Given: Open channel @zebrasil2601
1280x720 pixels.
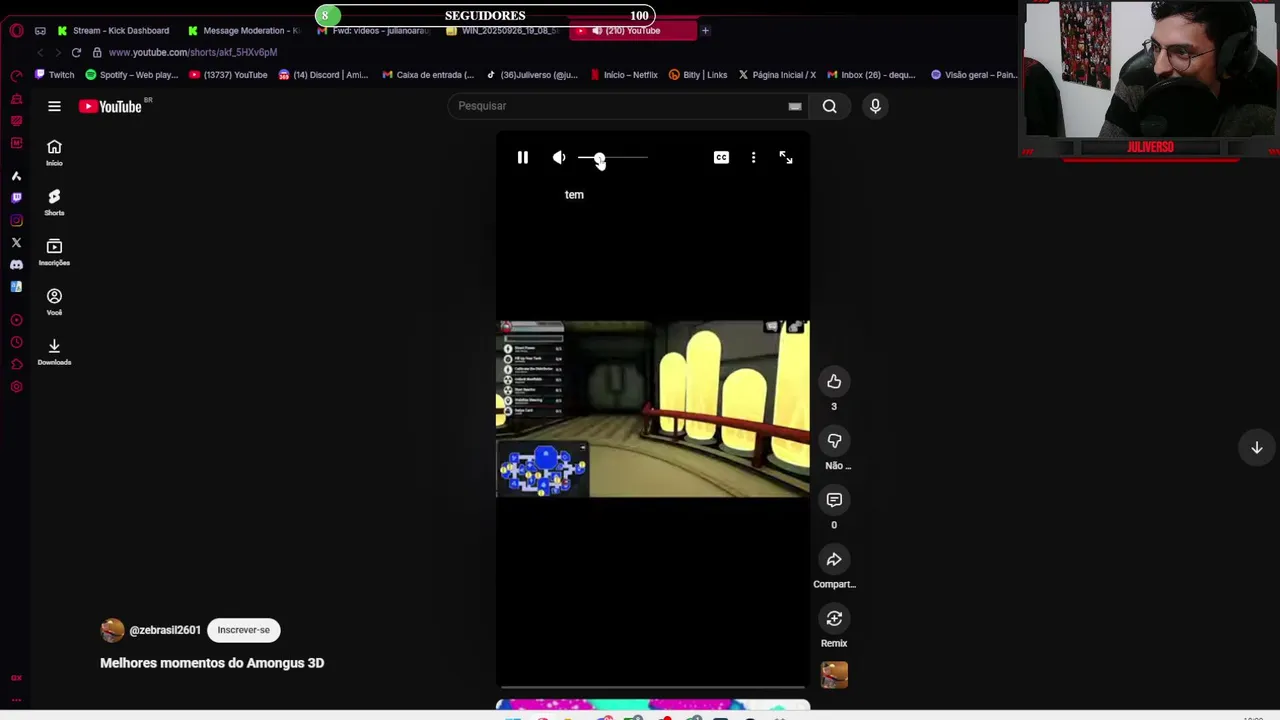Looking at the screenshot, I should point(165,630).
